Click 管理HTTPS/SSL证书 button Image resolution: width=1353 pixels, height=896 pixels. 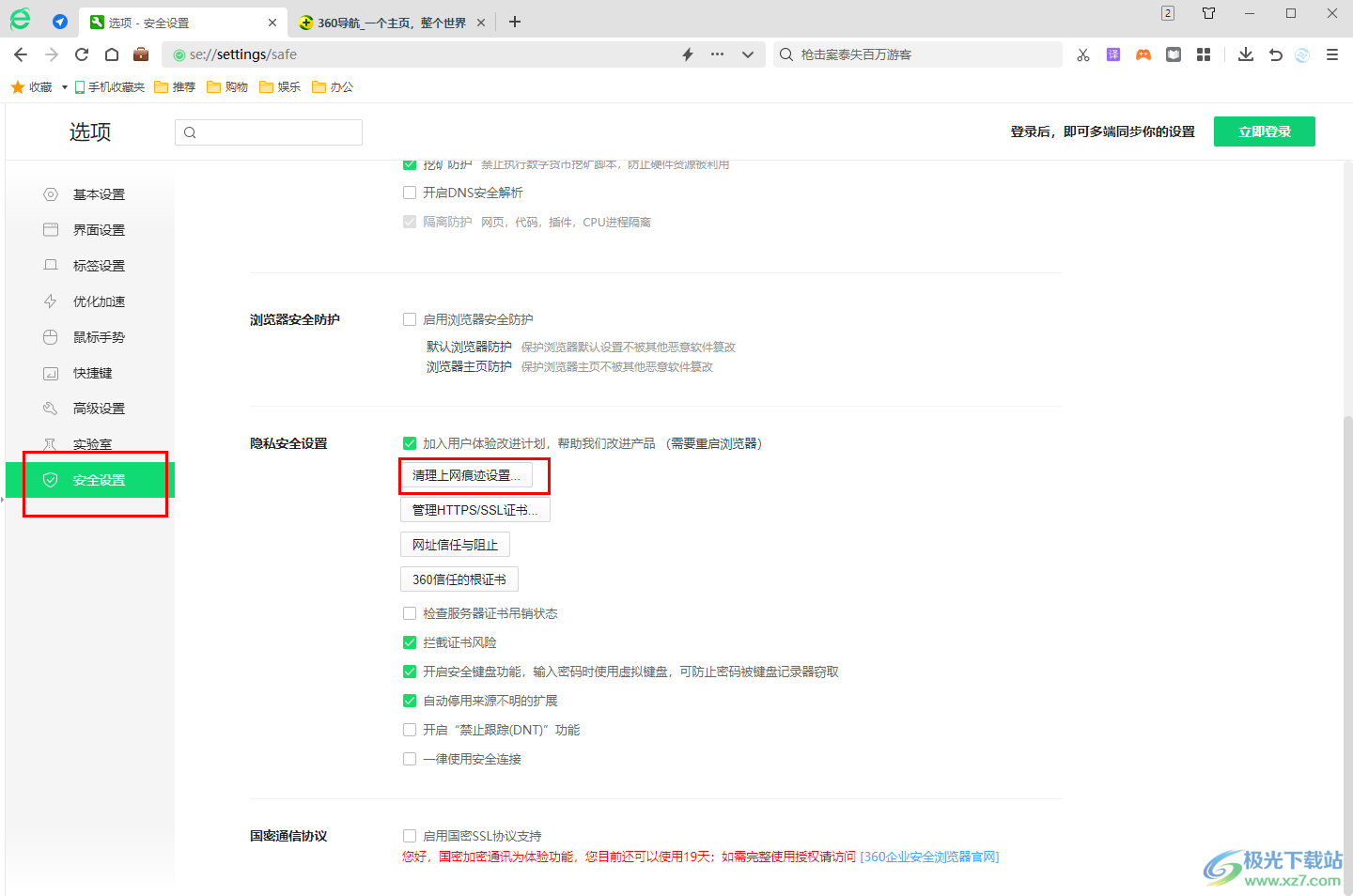(x=475, y=510)
